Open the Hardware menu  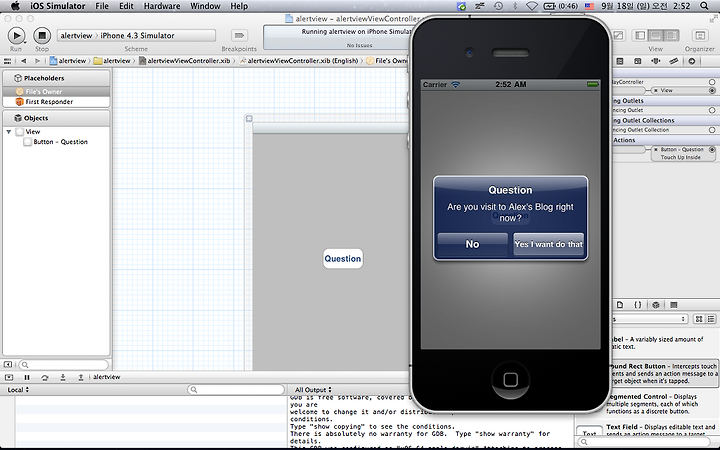(162, 6)
